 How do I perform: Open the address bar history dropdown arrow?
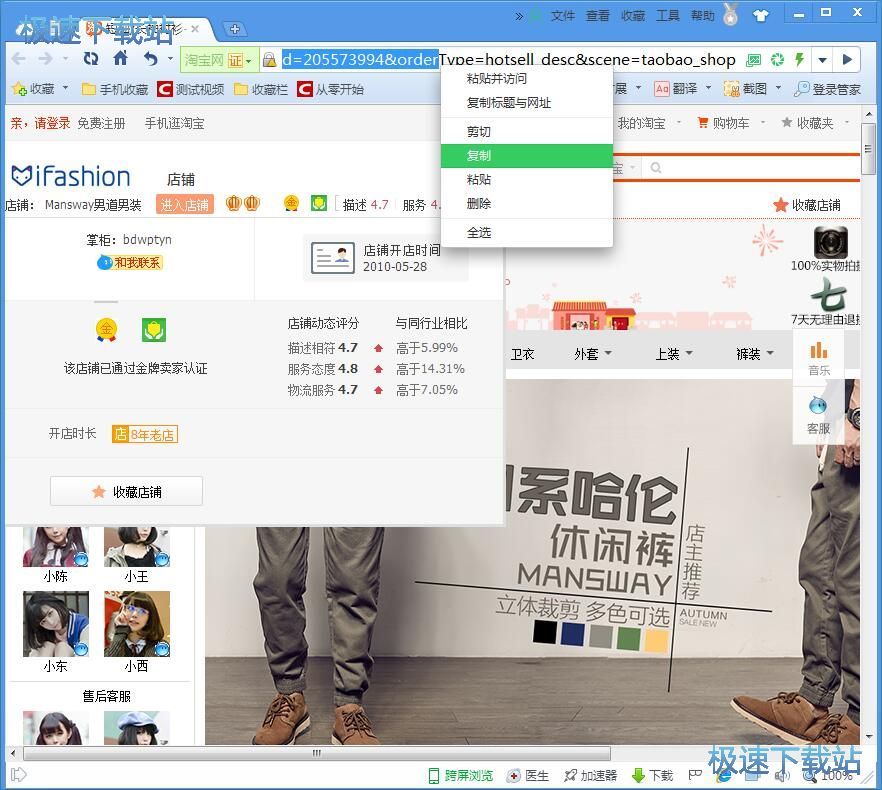pos(822,60)
